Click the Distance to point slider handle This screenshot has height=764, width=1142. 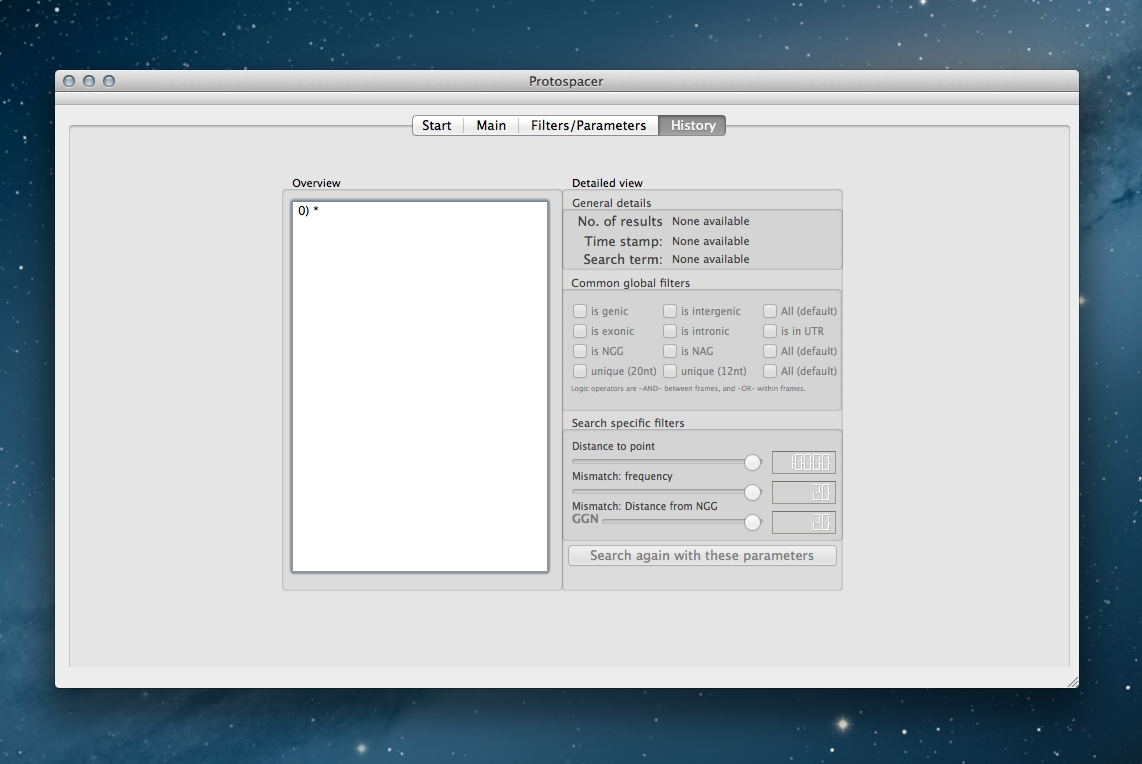point(753,462)
